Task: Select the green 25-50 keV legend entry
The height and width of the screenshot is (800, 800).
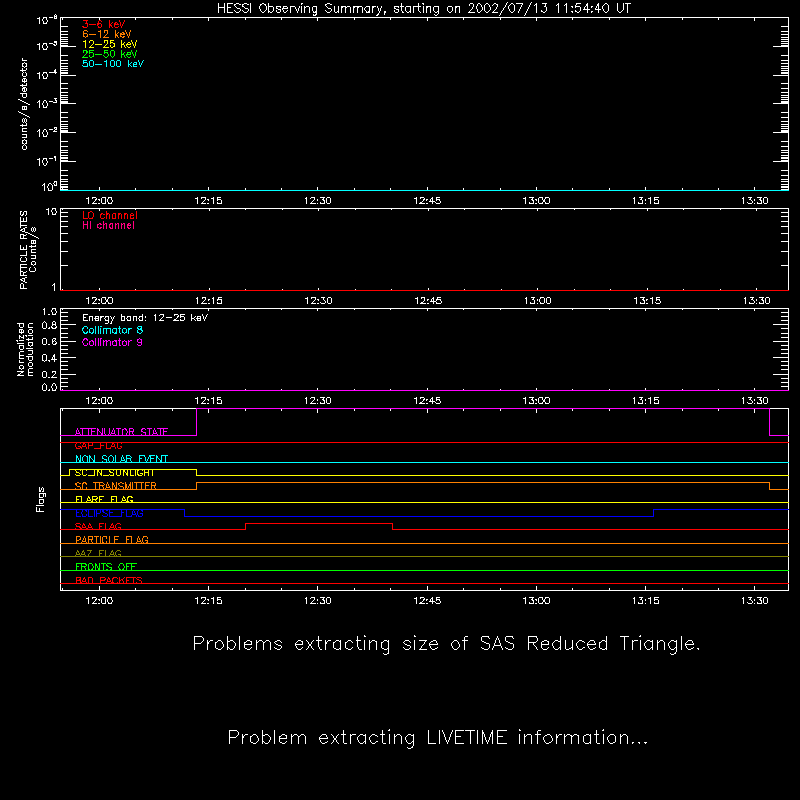Action: pos(110,54)
